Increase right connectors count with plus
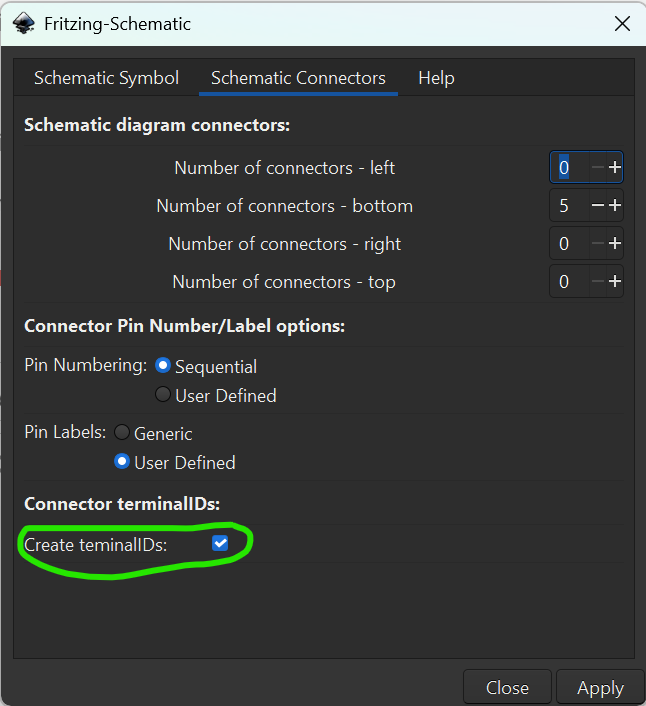Viewport: 646px width, 706px height. (x=615, y=244)
